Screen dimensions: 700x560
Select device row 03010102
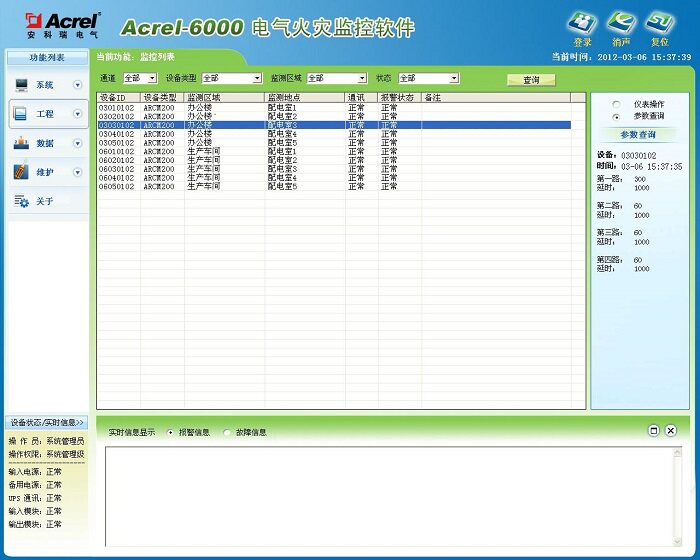(334, 108)
